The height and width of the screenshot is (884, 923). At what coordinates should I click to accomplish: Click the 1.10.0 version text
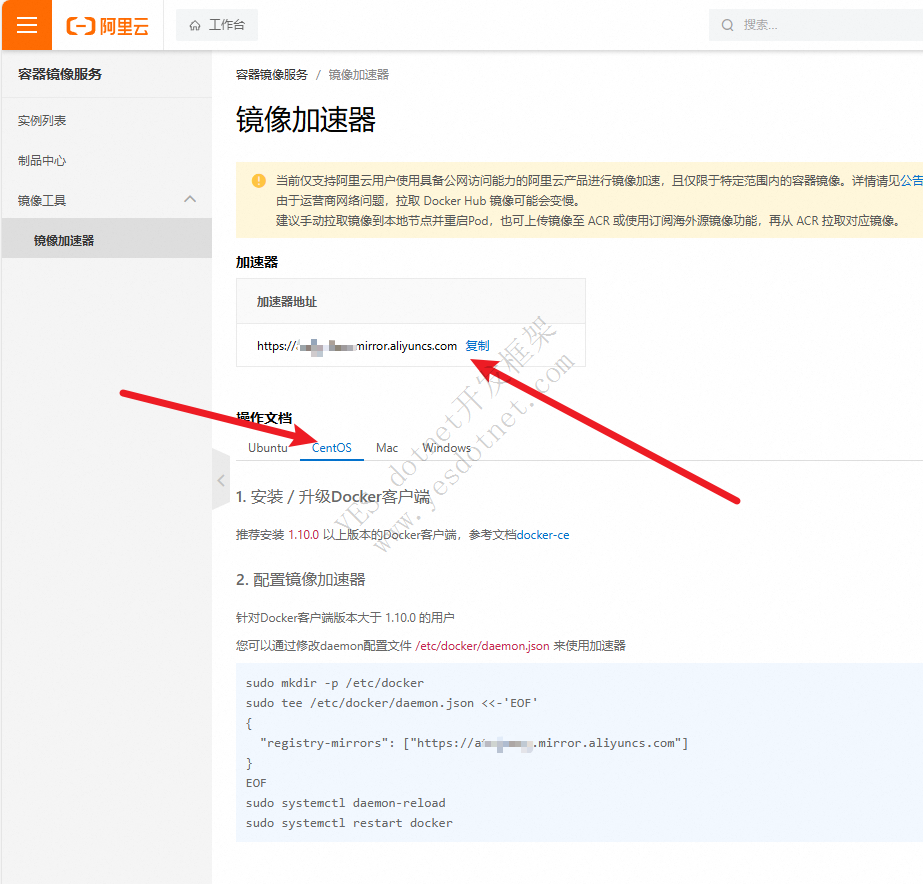coord(303,535)
